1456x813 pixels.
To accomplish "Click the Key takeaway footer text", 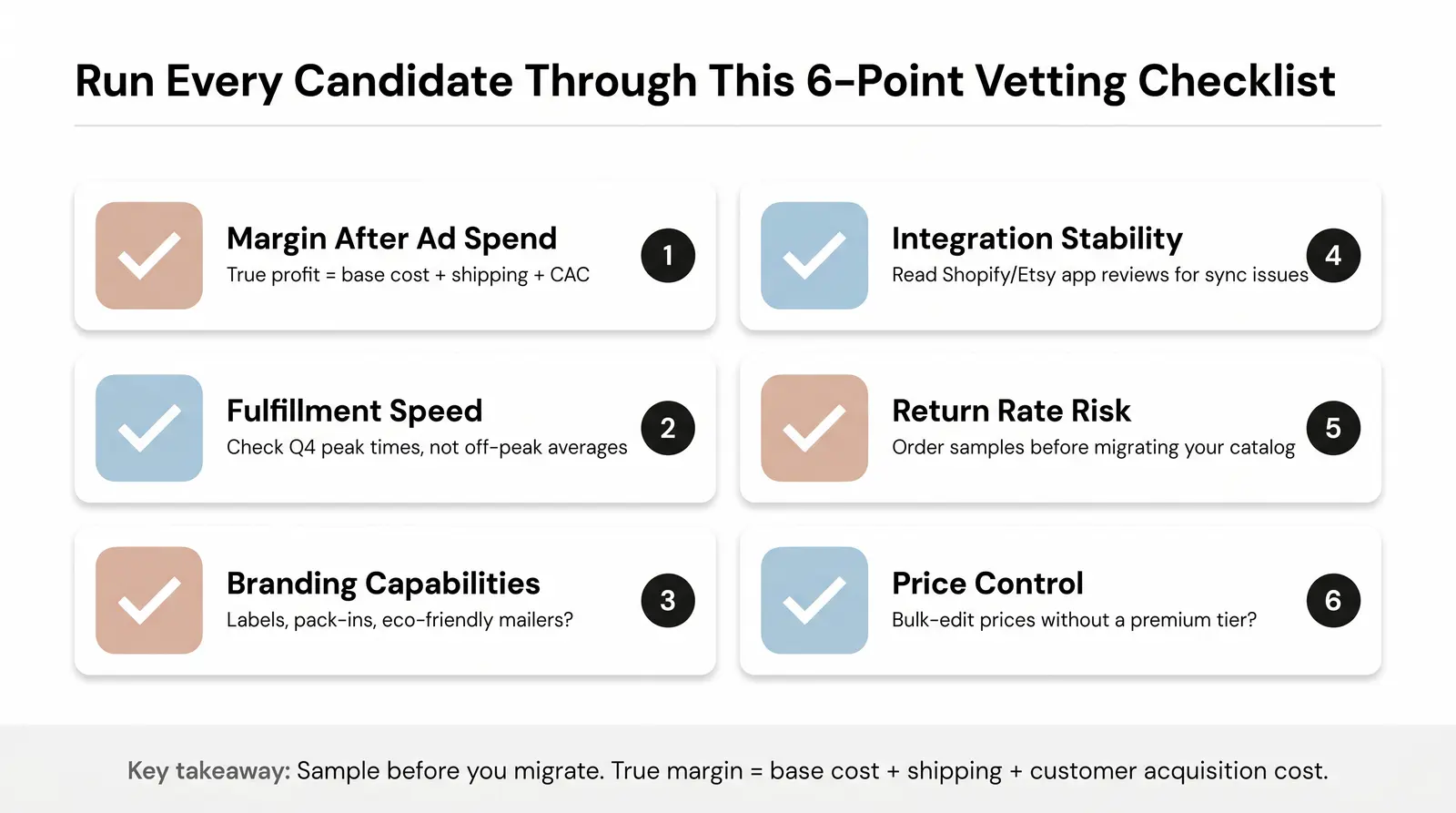I will [728, 771].
